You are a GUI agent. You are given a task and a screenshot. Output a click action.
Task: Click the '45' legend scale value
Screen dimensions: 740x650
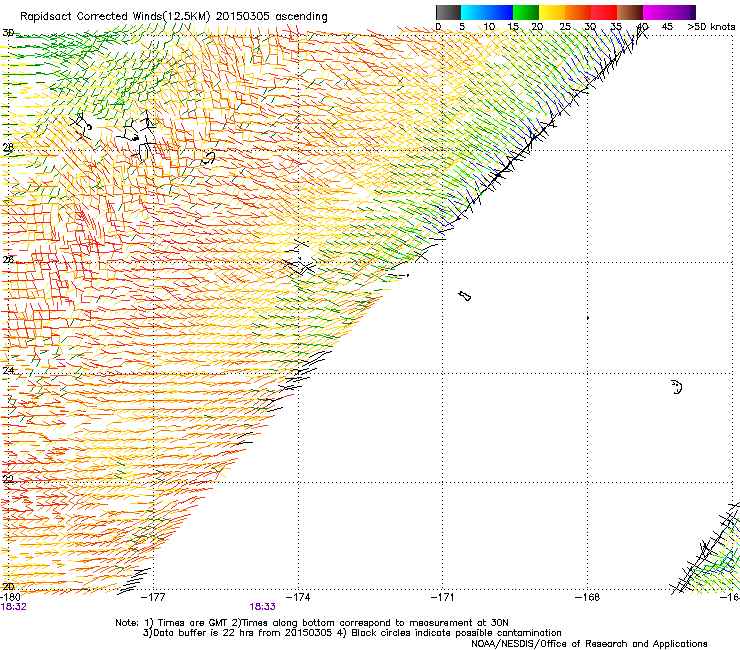667,27
